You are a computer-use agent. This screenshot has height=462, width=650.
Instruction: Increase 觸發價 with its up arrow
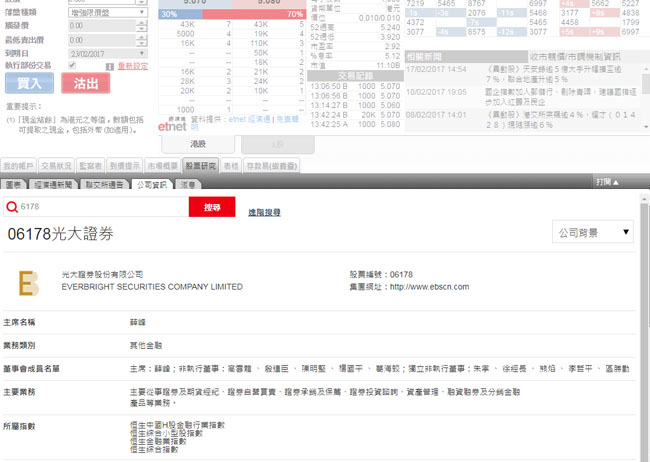(141, 23)
